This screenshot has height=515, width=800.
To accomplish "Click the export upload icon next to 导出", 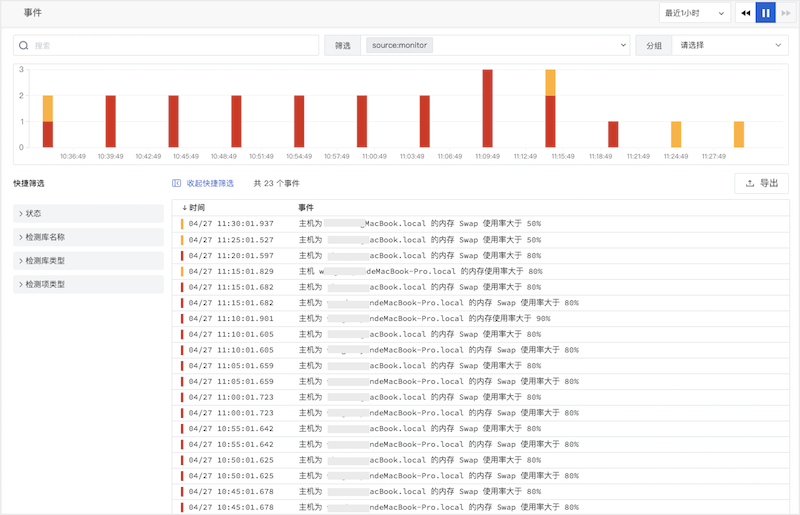I will (x=749, y=183).
